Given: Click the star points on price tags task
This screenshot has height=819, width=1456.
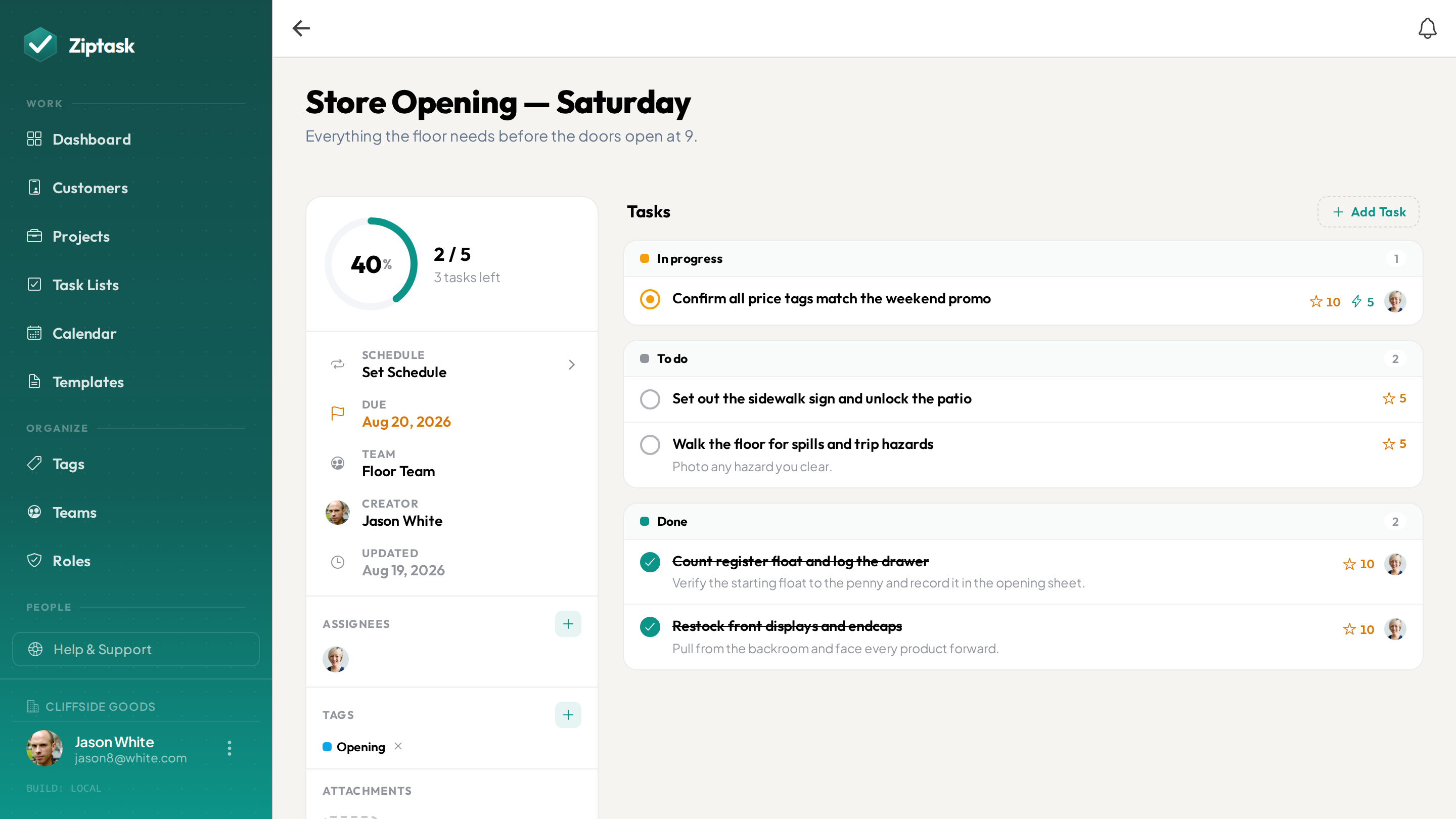Looking at the screenshot, I should coord(1325,302).
